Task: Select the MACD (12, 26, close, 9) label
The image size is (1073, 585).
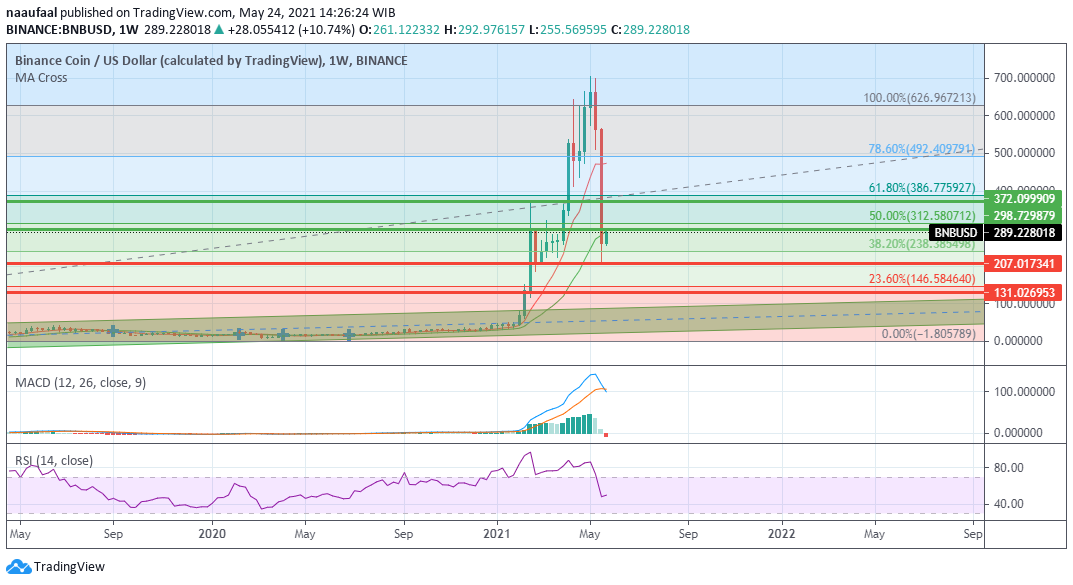Action: click(80, 382)
